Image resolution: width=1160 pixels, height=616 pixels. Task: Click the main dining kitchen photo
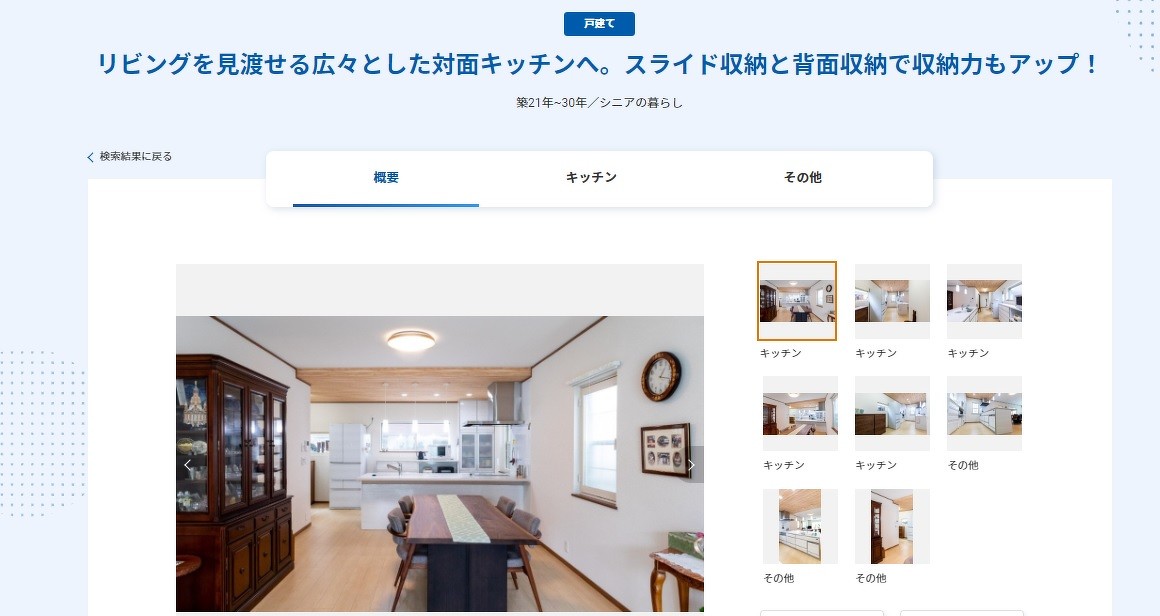coord(439,464)
